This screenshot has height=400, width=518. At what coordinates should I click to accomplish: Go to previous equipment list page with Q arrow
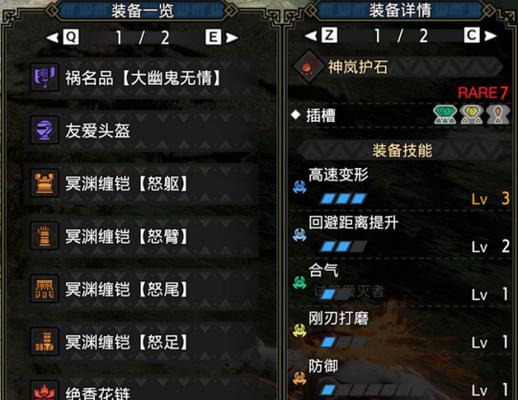63,37
